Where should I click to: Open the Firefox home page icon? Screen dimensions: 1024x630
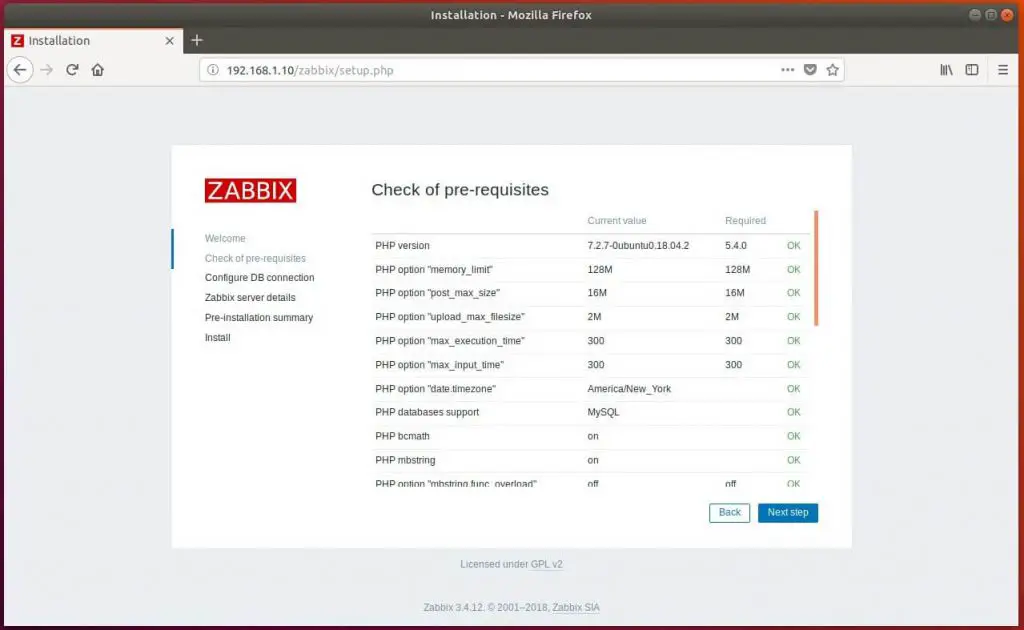point(97,70)
